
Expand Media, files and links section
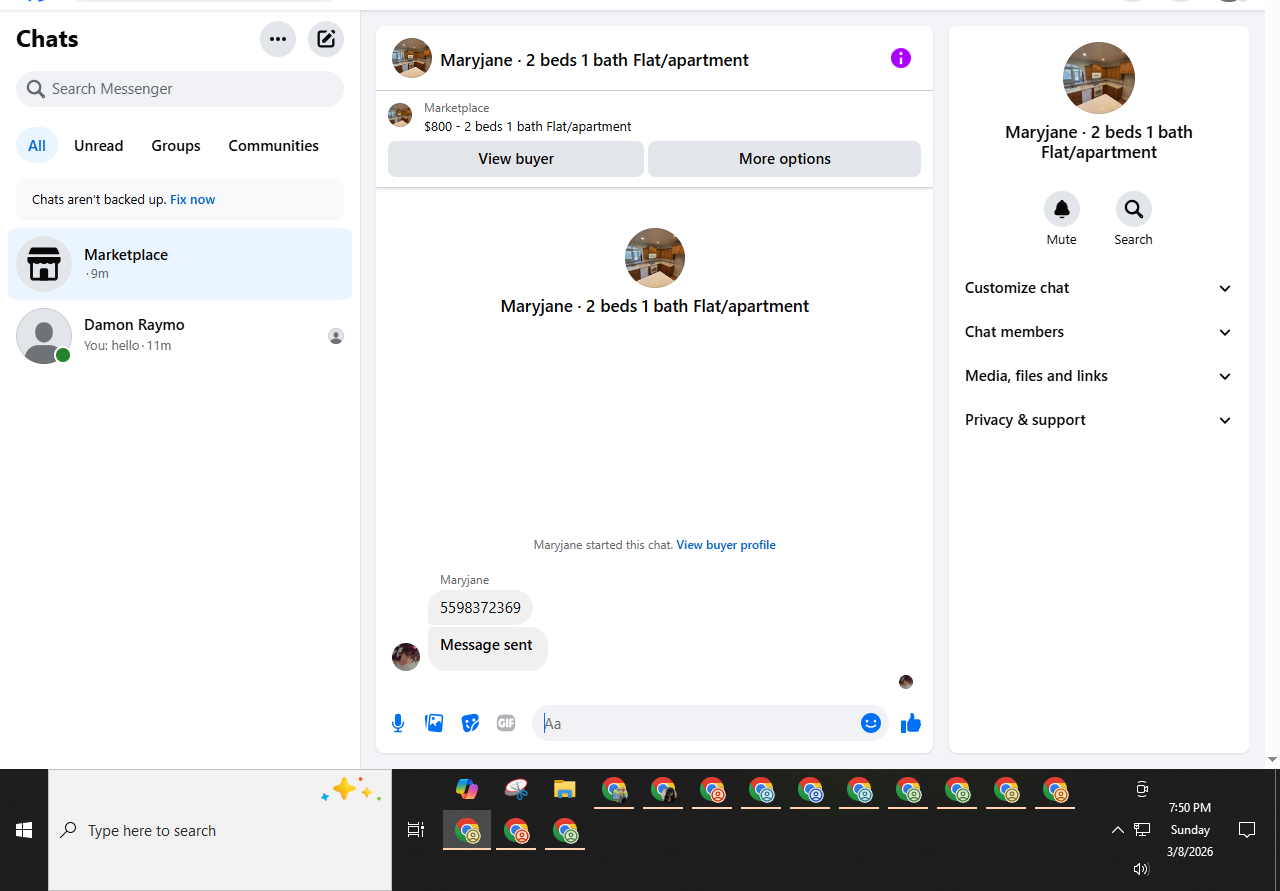[x=1099, y=376]
